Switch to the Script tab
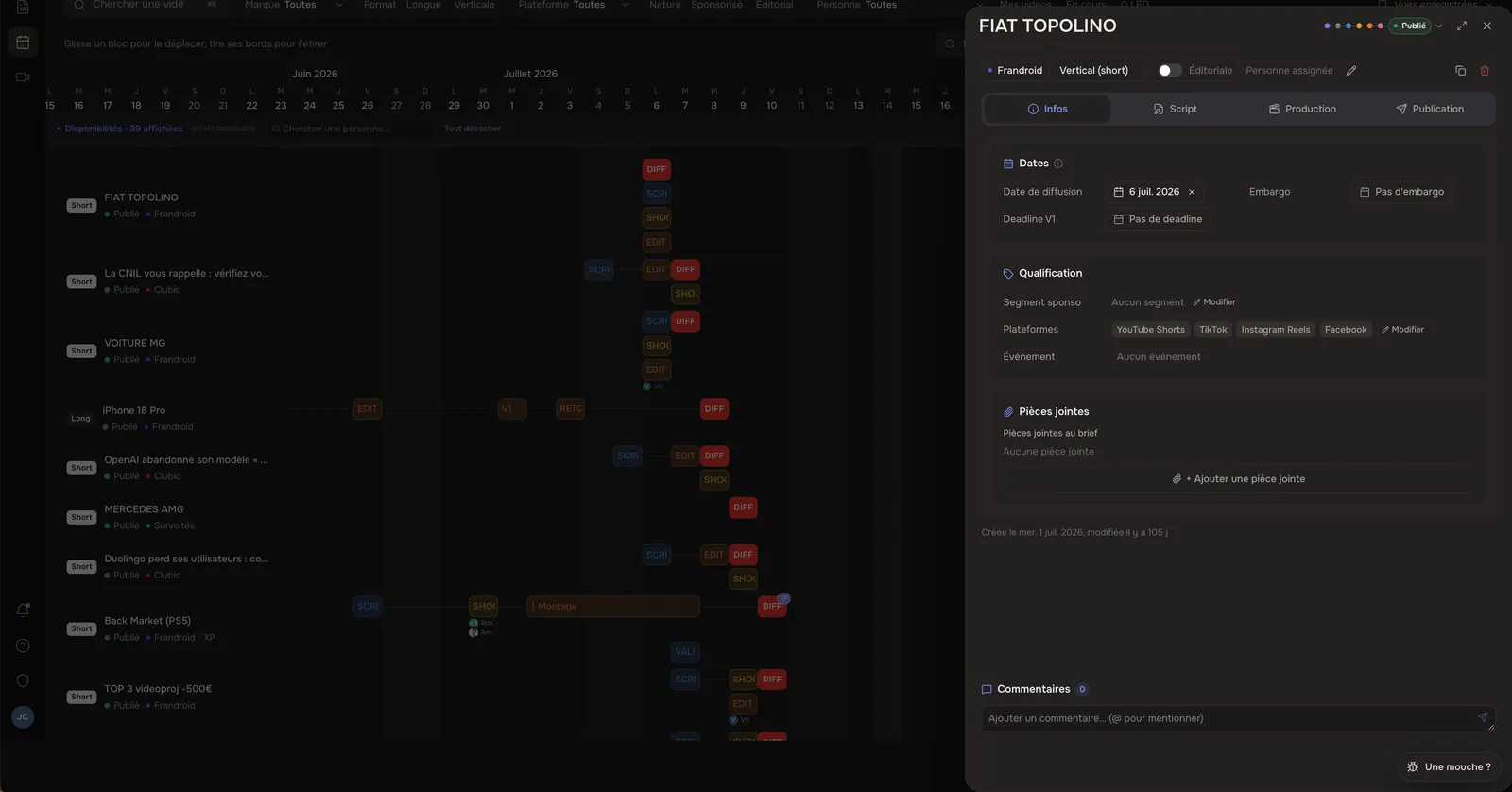This screenshot has height=792, width=1512. coord(1175,109)
